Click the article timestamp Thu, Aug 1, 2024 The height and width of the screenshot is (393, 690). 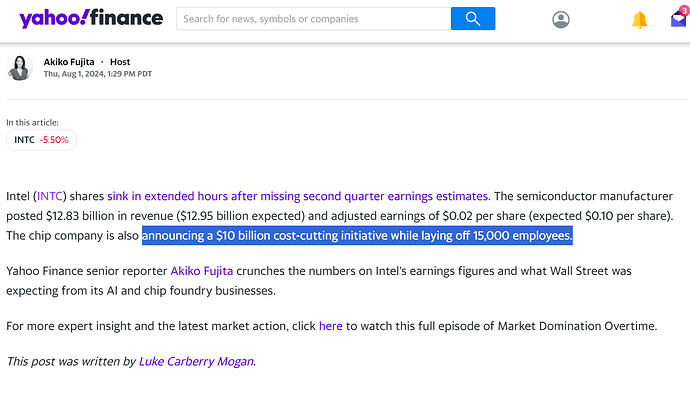coord(98,74)
